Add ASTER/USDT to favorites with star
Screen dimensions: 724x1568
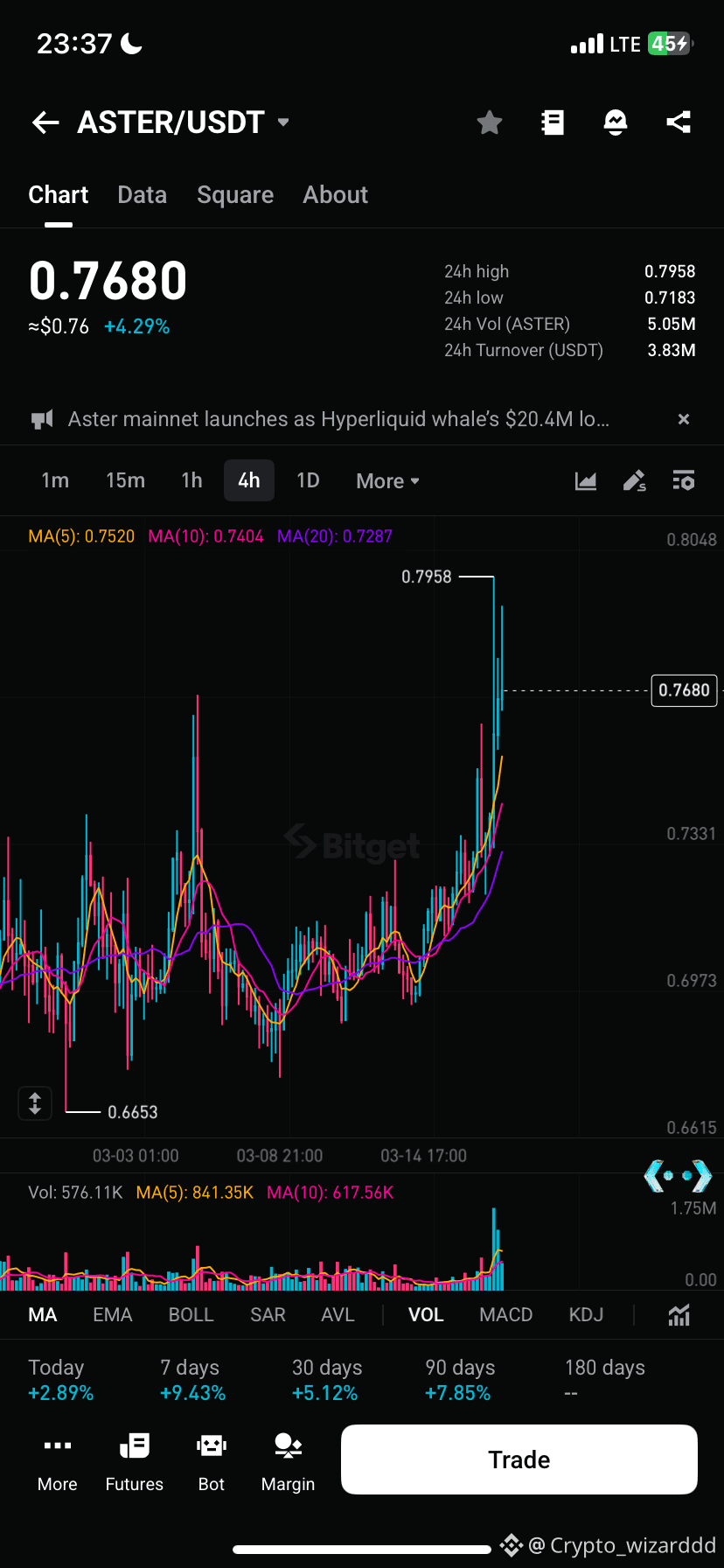(x=490, y=122)
